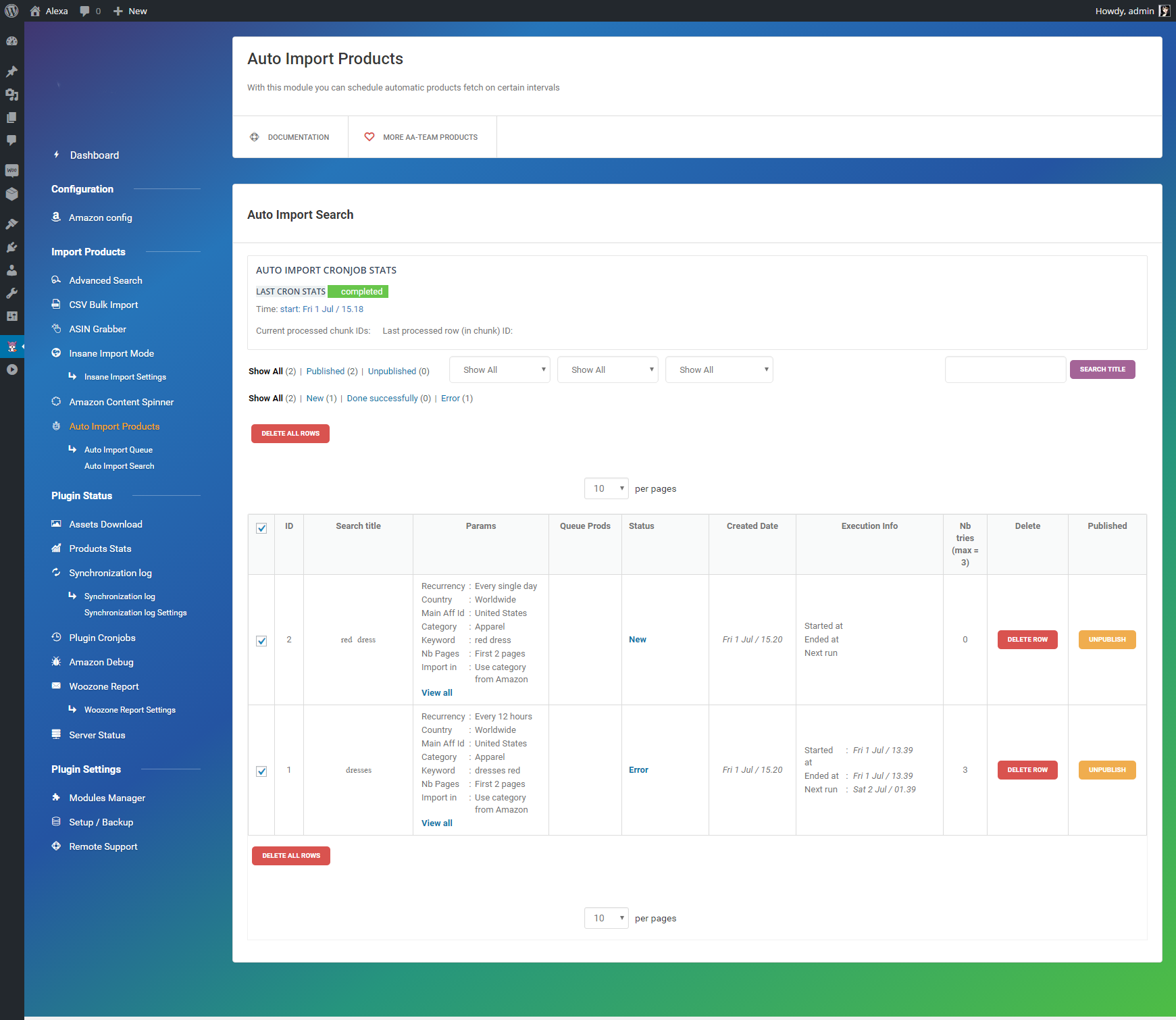Click Unpublish for the red dress row
The width and height of the screenshot is (1176, 1020).
pos(1107,640)
